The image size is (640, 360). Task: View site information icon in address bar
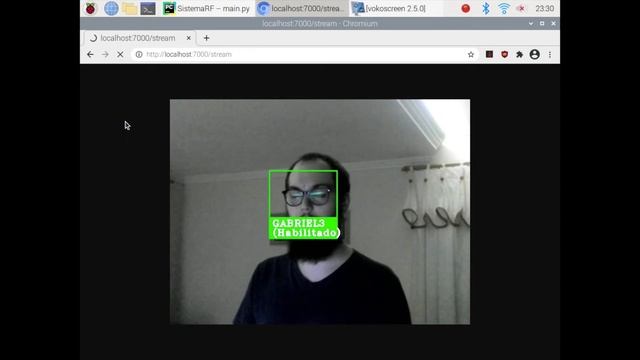click(139, 54)
